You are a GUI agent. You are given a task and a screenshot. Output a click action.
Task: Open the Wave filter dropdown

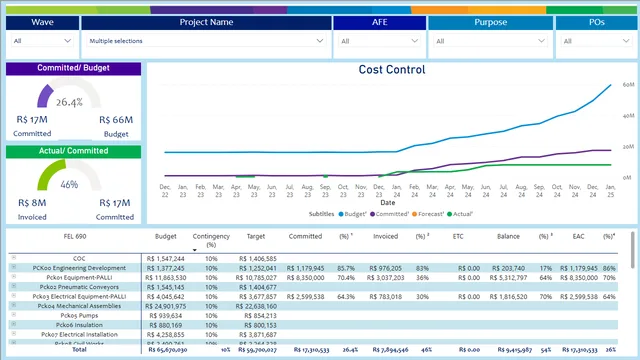[x=42, y=41]
